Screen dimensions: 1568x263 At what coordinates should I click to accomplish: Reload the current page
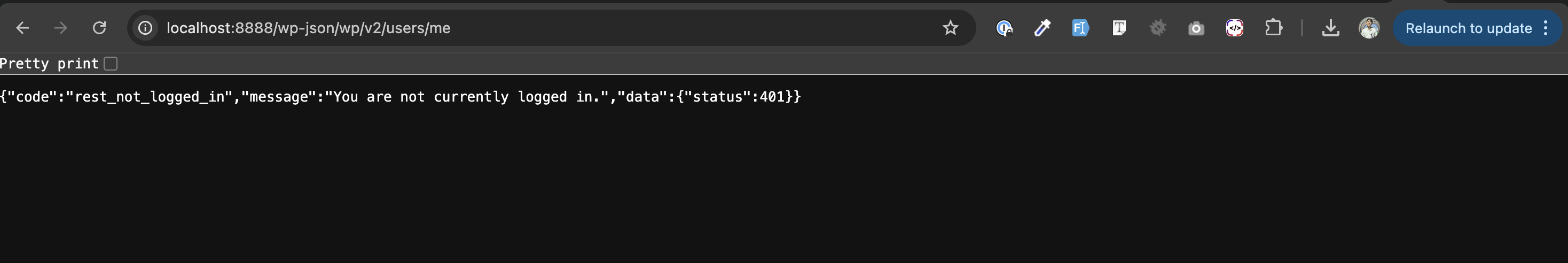tap(99, 28)
